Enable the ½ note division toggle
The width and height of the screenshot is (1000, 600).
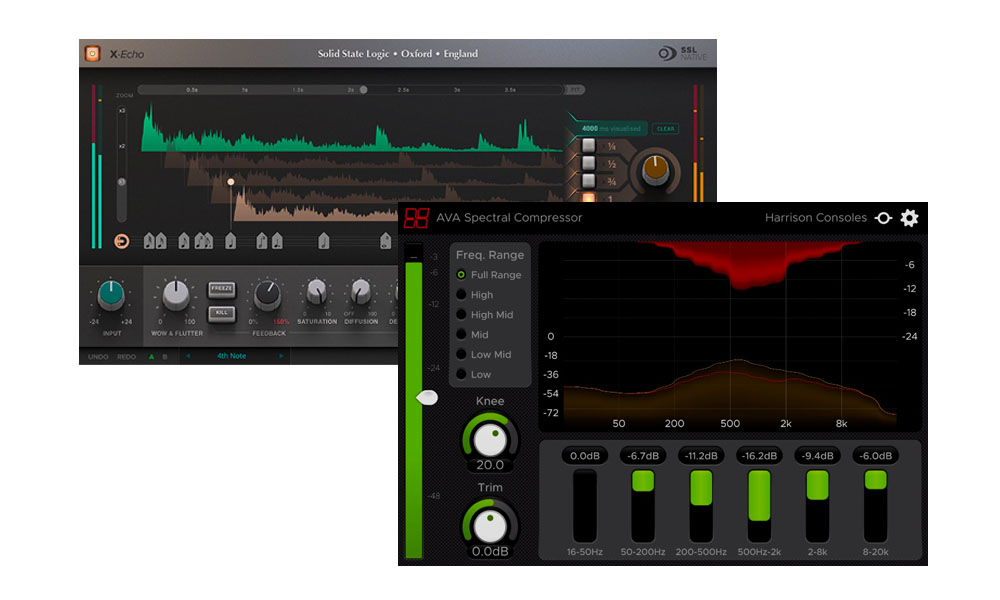click(x=588, y=164)
